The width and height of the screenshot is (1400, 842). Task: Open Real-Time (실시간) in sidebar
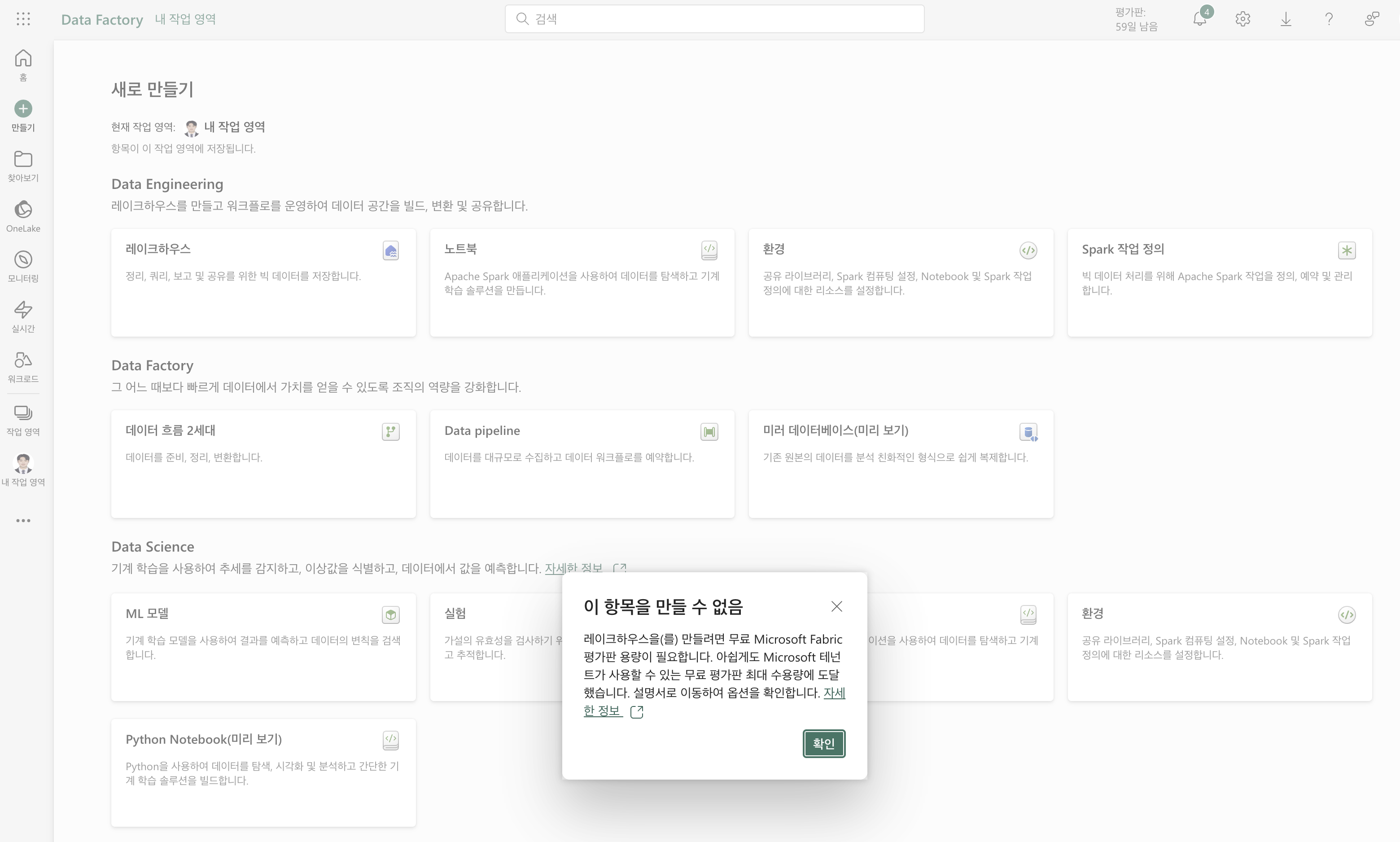(23, 316)
